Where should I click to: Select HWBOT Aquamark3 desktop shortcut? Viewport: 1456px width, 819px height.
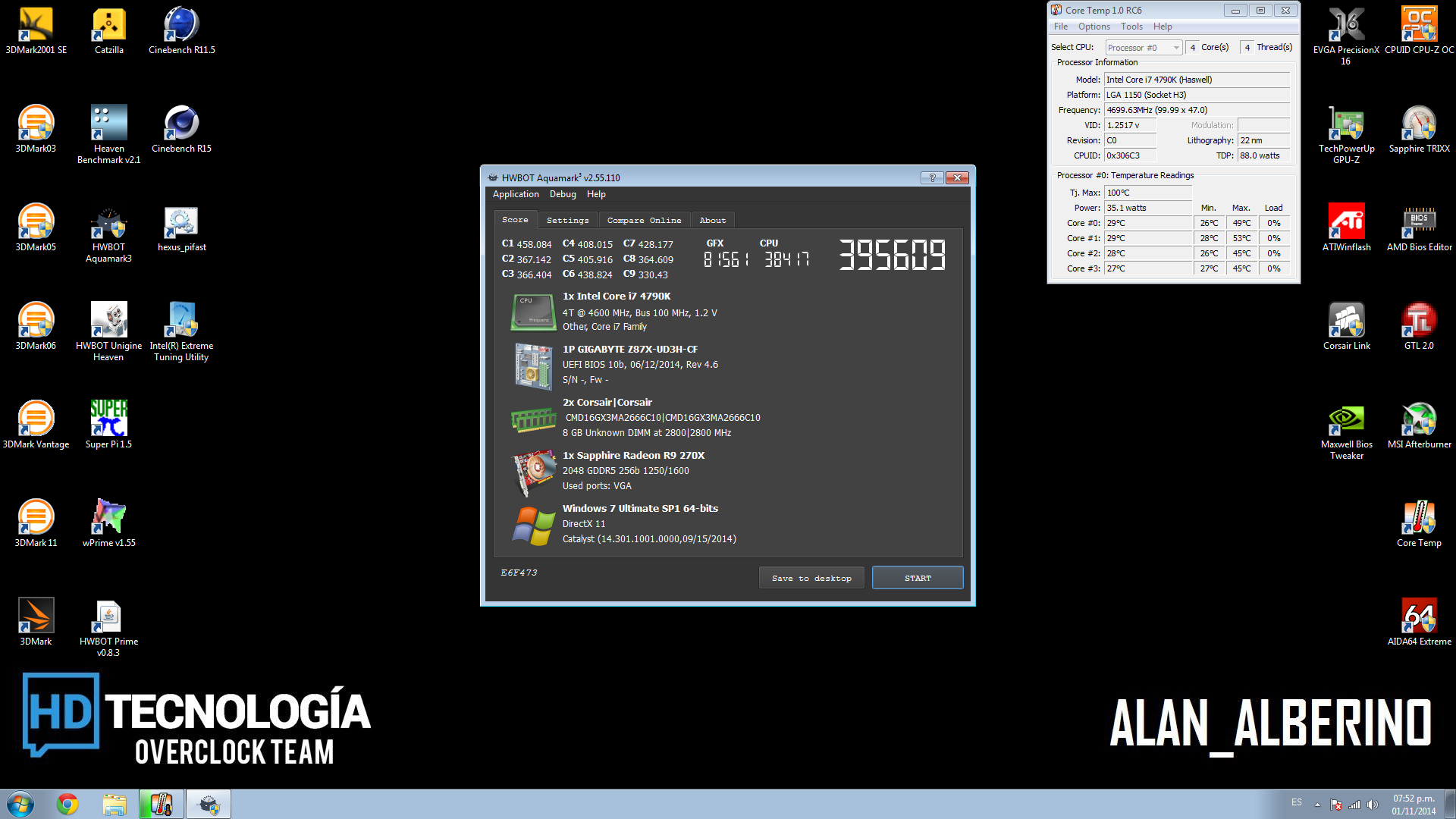coord(108,233)
